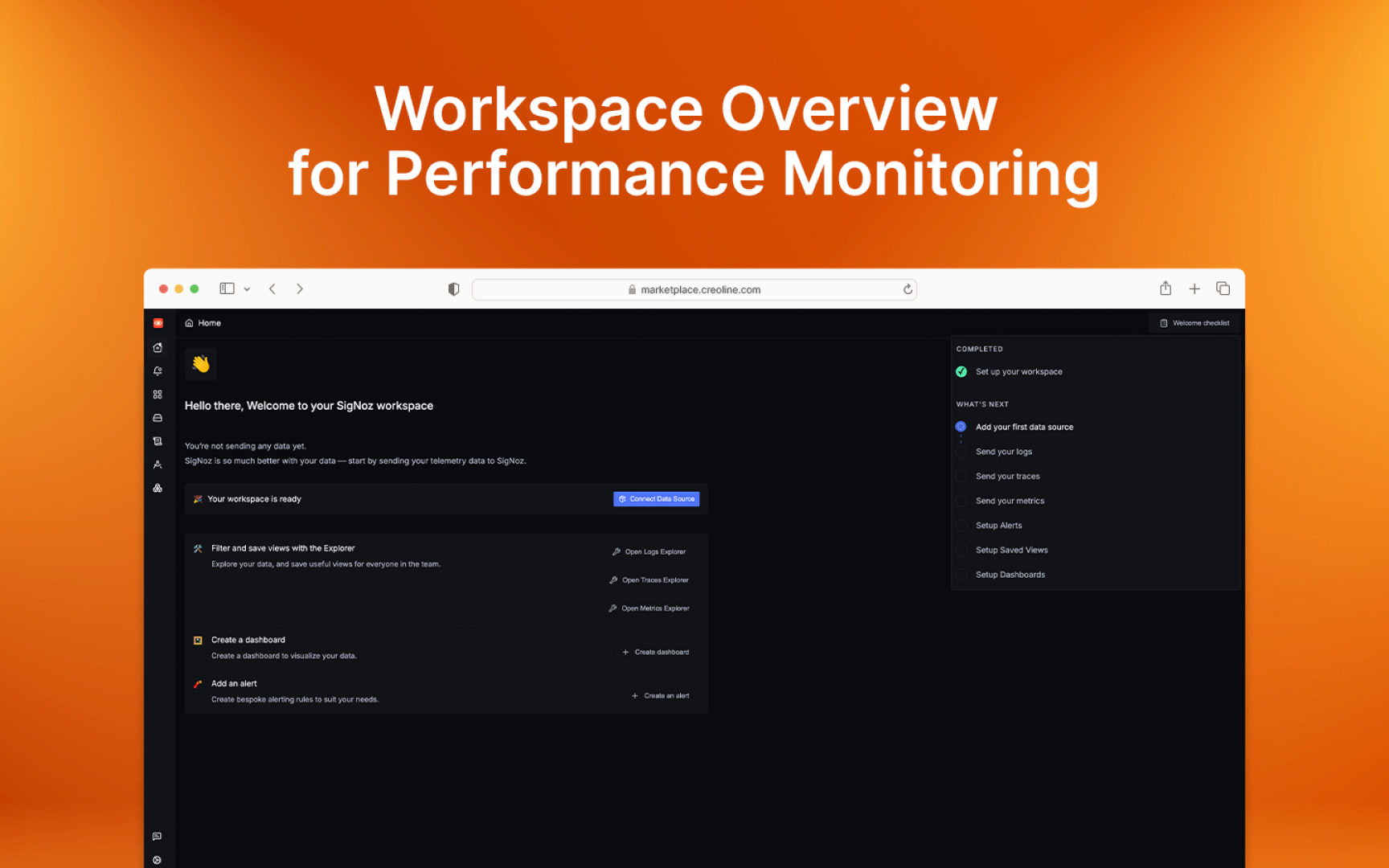Image resolution: width=1389 pixels, height=868 pixels.
Task: Go back with the browser back arrow
Action: (x=272, y=289)
